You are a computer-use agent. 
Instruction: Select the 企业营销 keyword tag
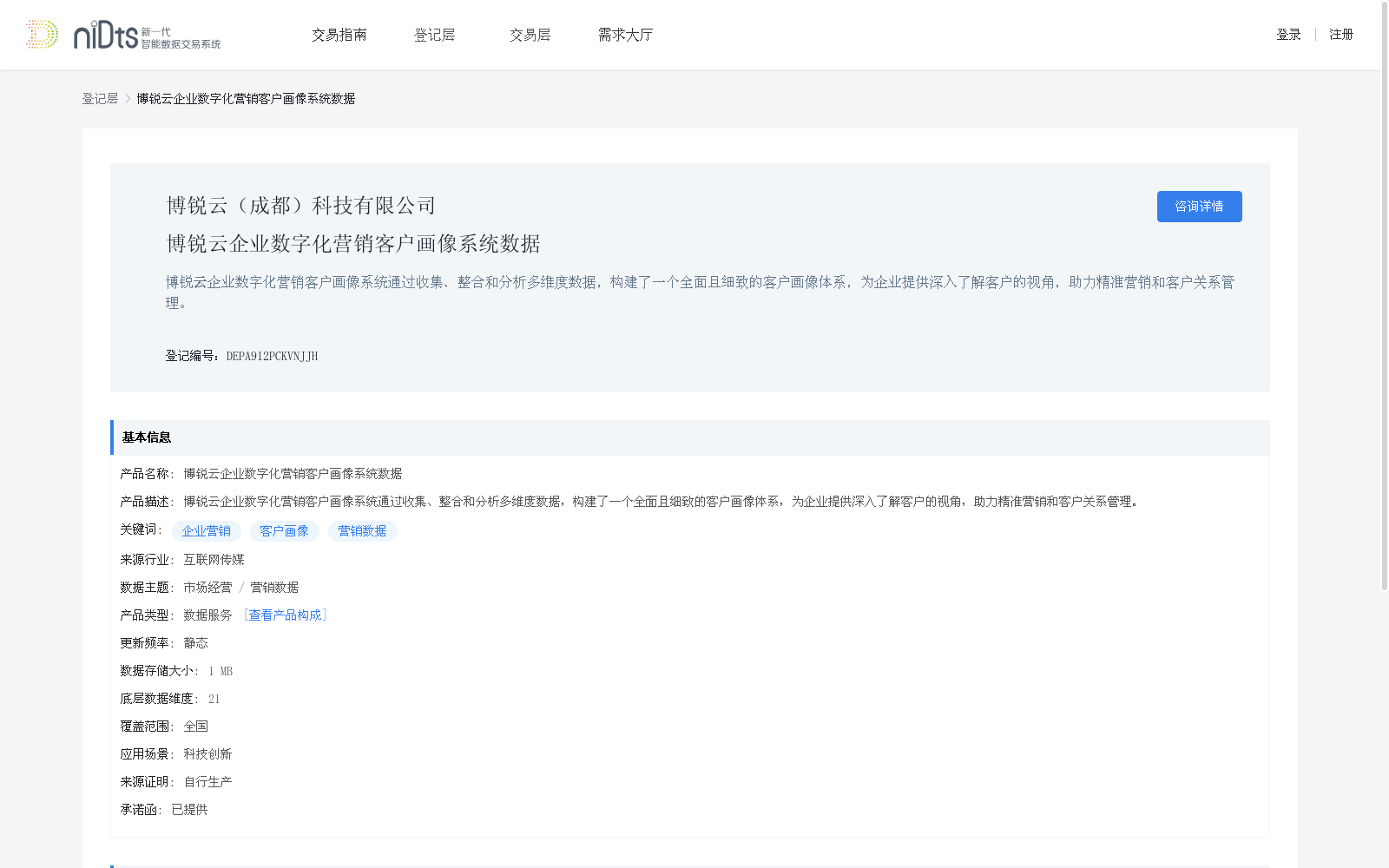point(207,531)
